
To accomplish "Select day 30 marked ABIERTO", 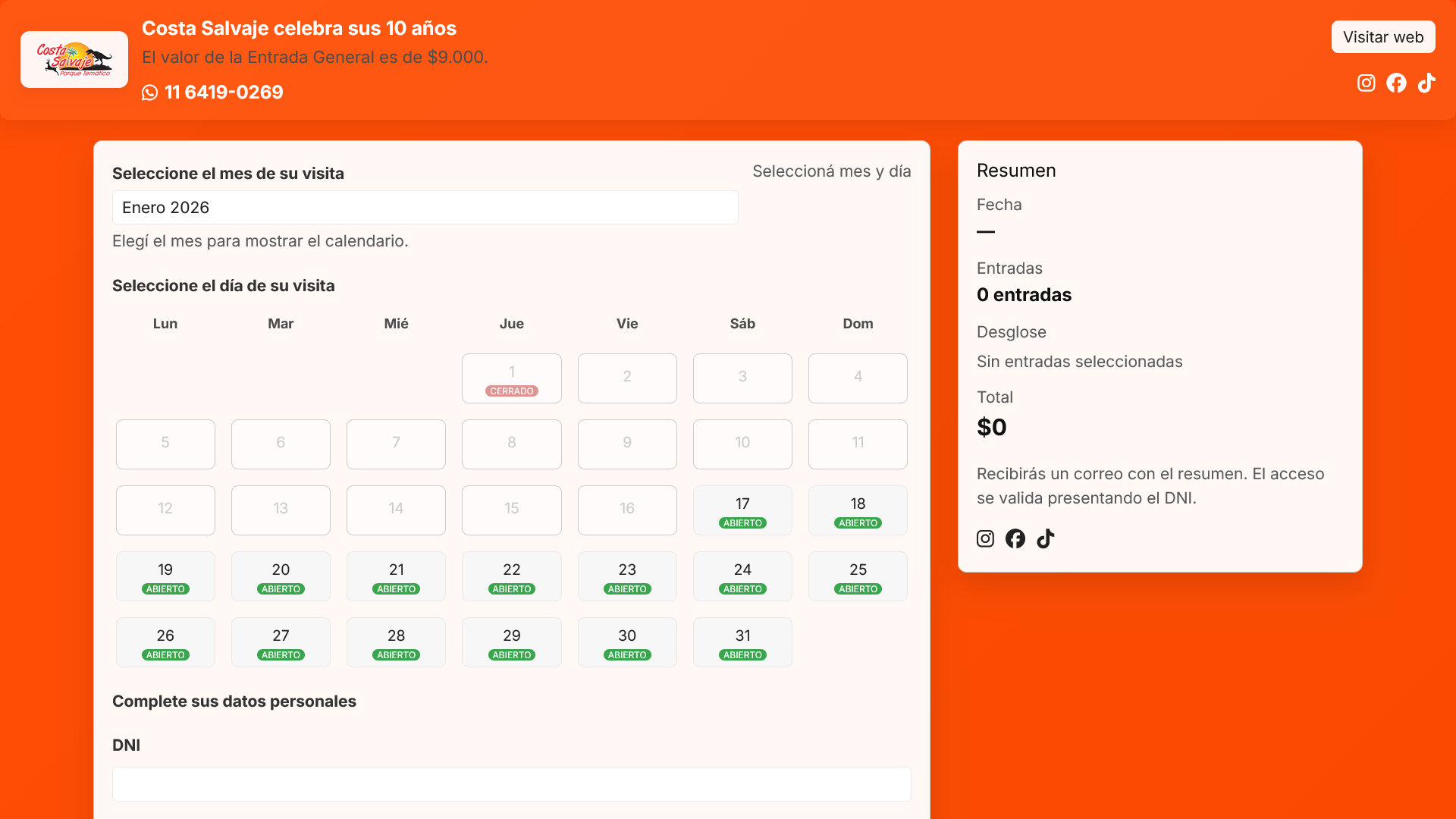I will click(x=627, y=642).
